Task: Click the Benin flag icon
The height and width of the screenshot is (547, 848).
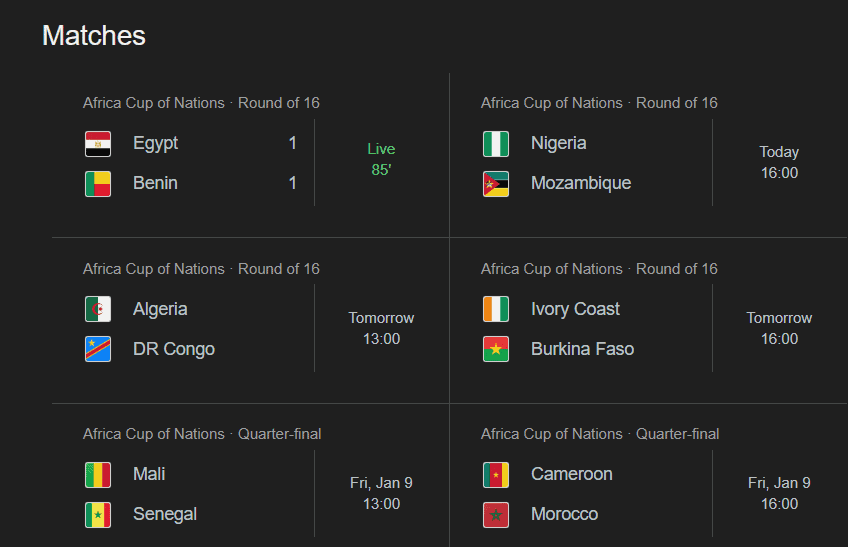Action: (97, 184)
